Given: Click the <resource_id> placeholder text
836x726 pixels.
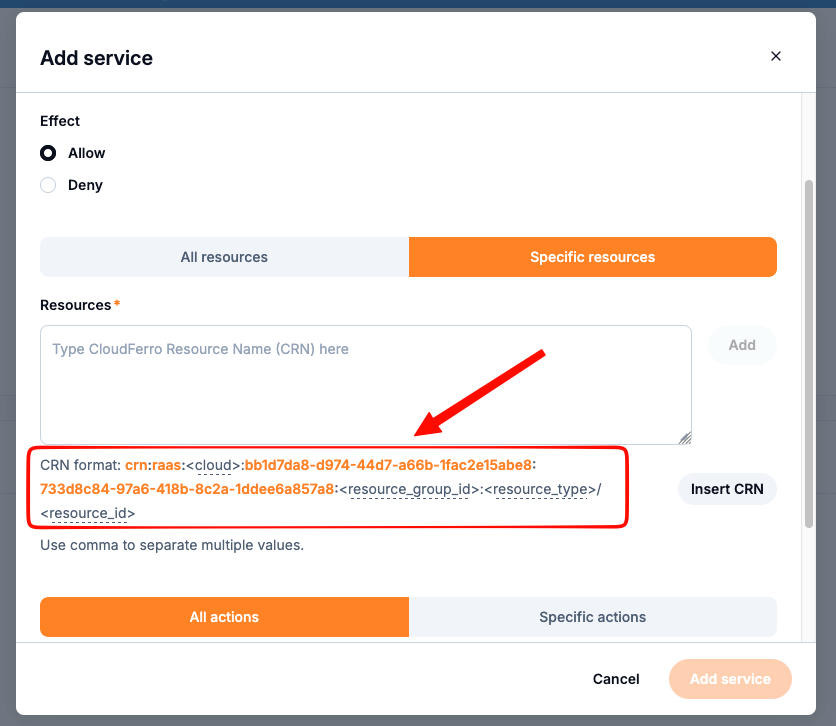Looking at the screenshot, I should (x=88, y=513).
